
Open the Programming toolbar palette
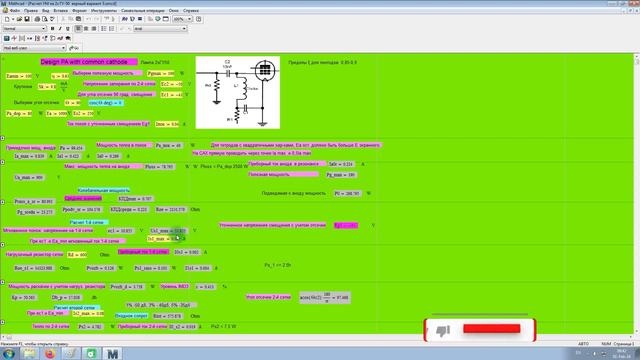[53, 38]
